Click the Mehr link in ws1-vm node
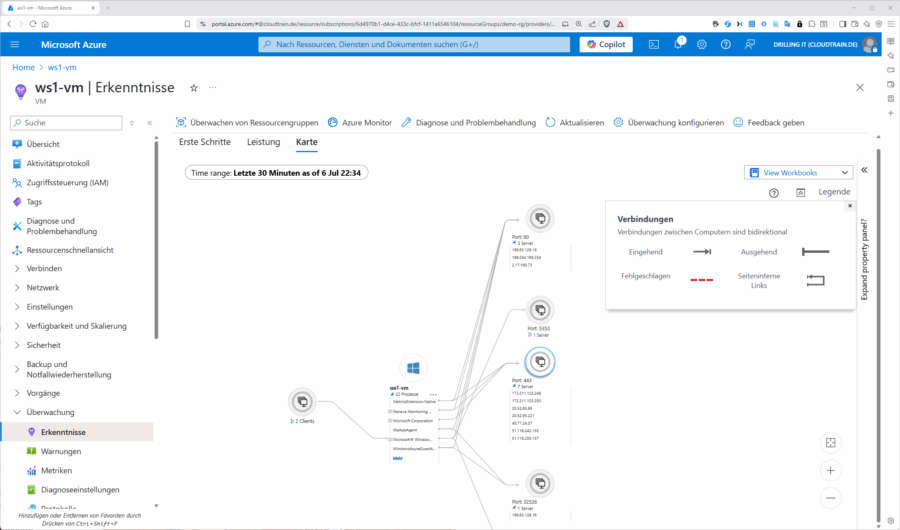The height and width of the screenshot is (530, 900). click(x=397, y=458)
